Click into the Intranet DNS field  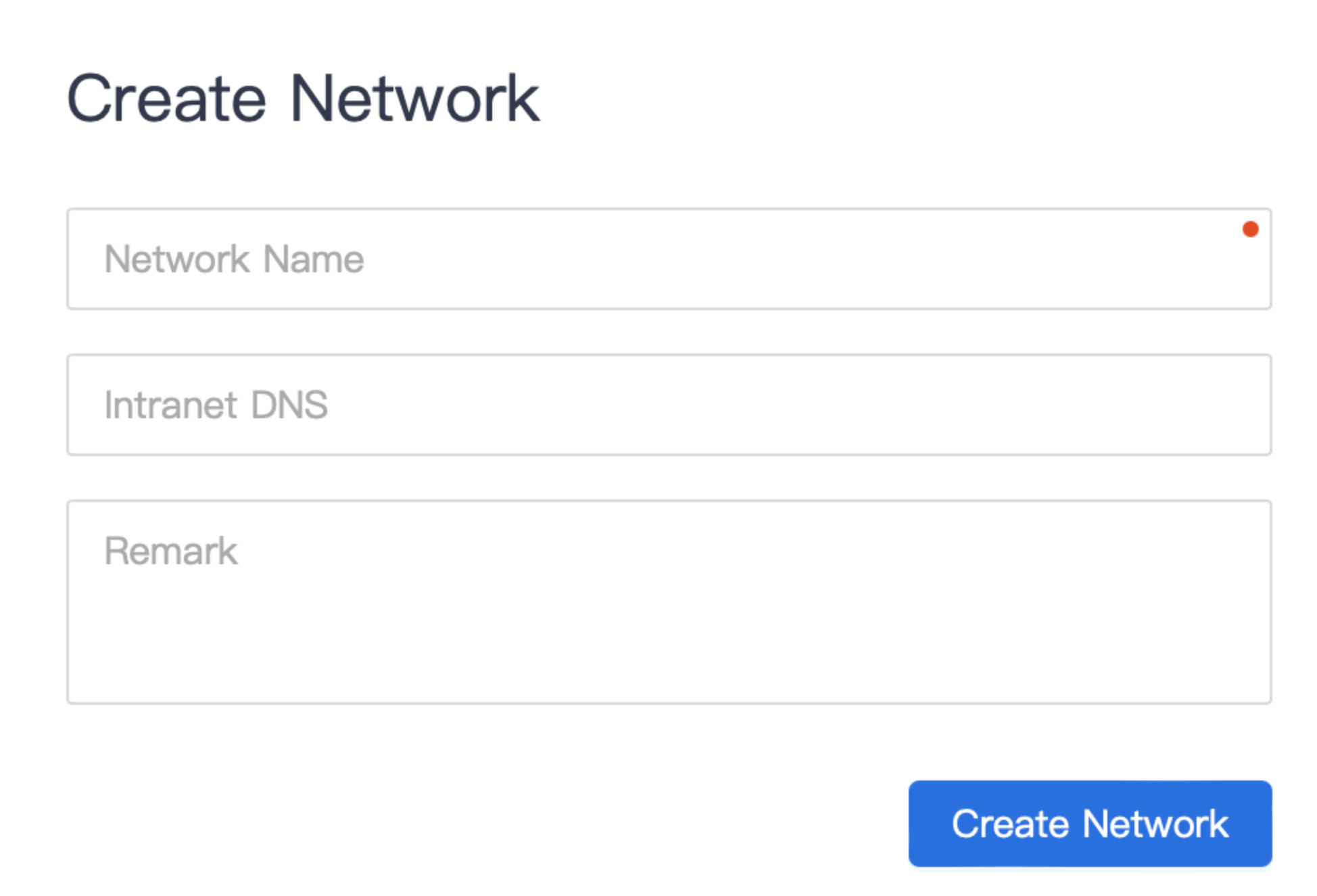tap(668, 405)
